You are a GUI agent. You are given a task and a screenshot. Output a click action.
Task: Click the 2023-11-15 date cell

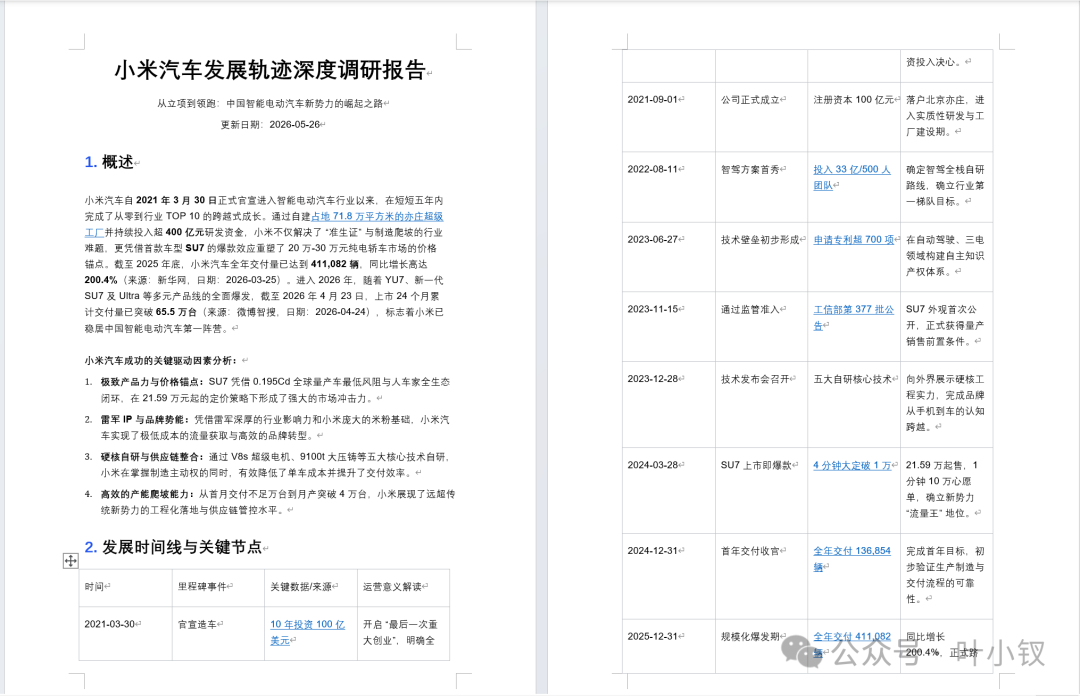click(x=669, y=327)
